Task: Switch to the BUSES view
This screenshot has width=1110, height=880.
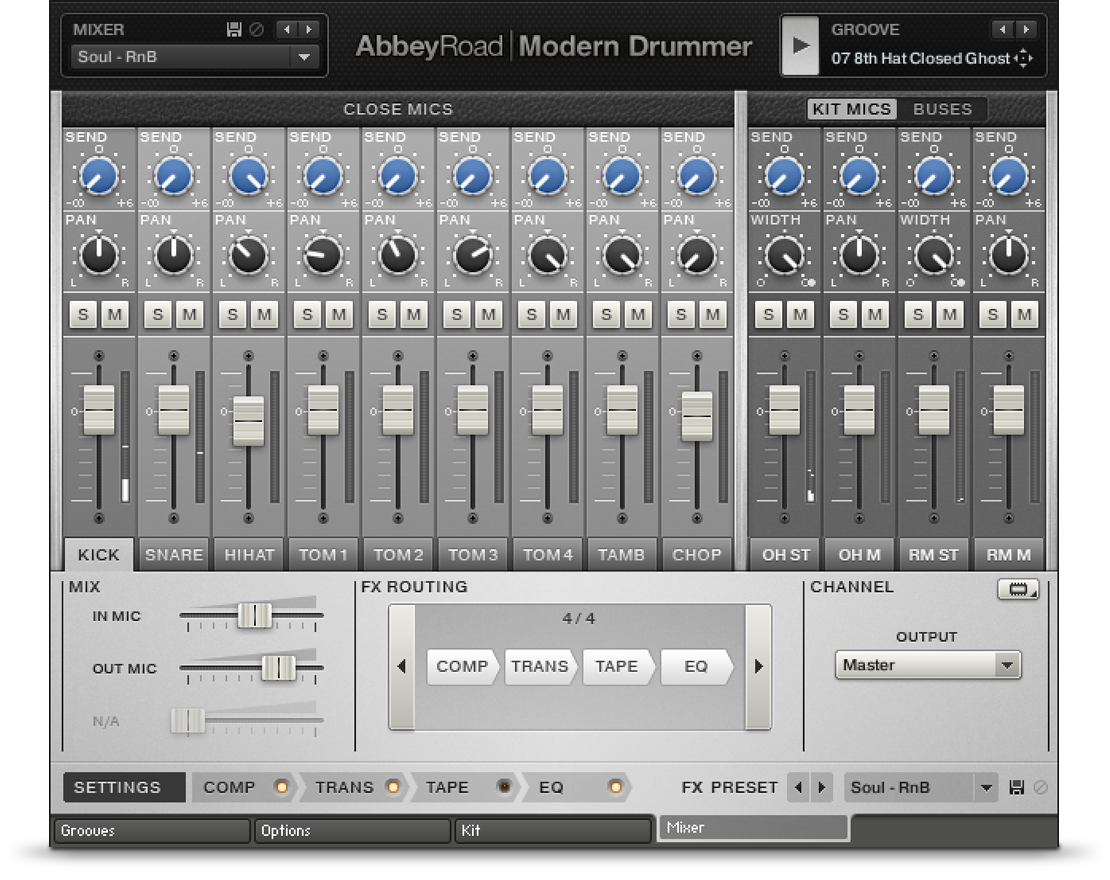Action: point(942,109)
